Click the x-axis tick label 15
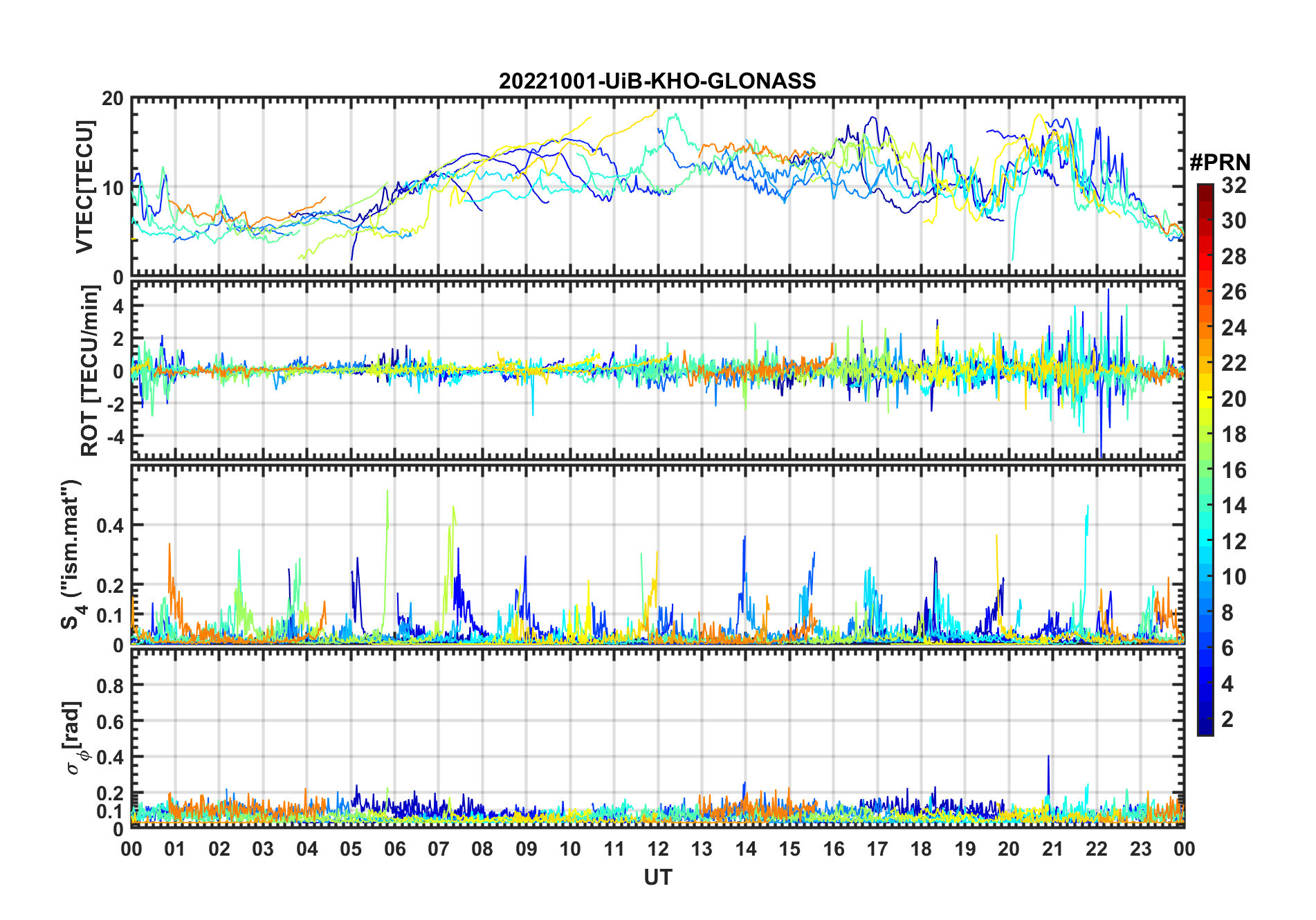 click(x=789, y=849)
